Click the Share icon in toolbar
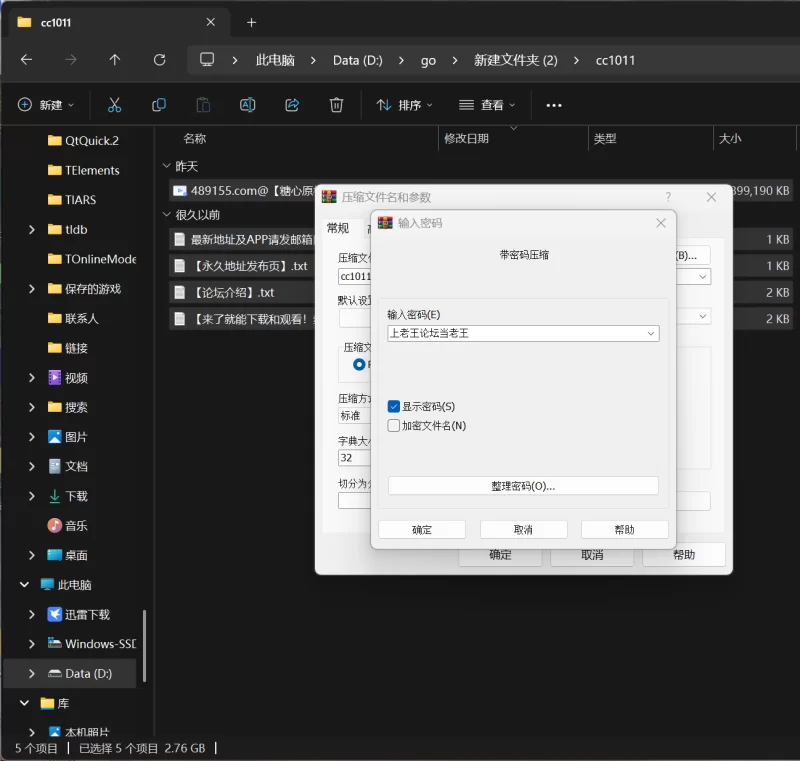 (292, 105)
